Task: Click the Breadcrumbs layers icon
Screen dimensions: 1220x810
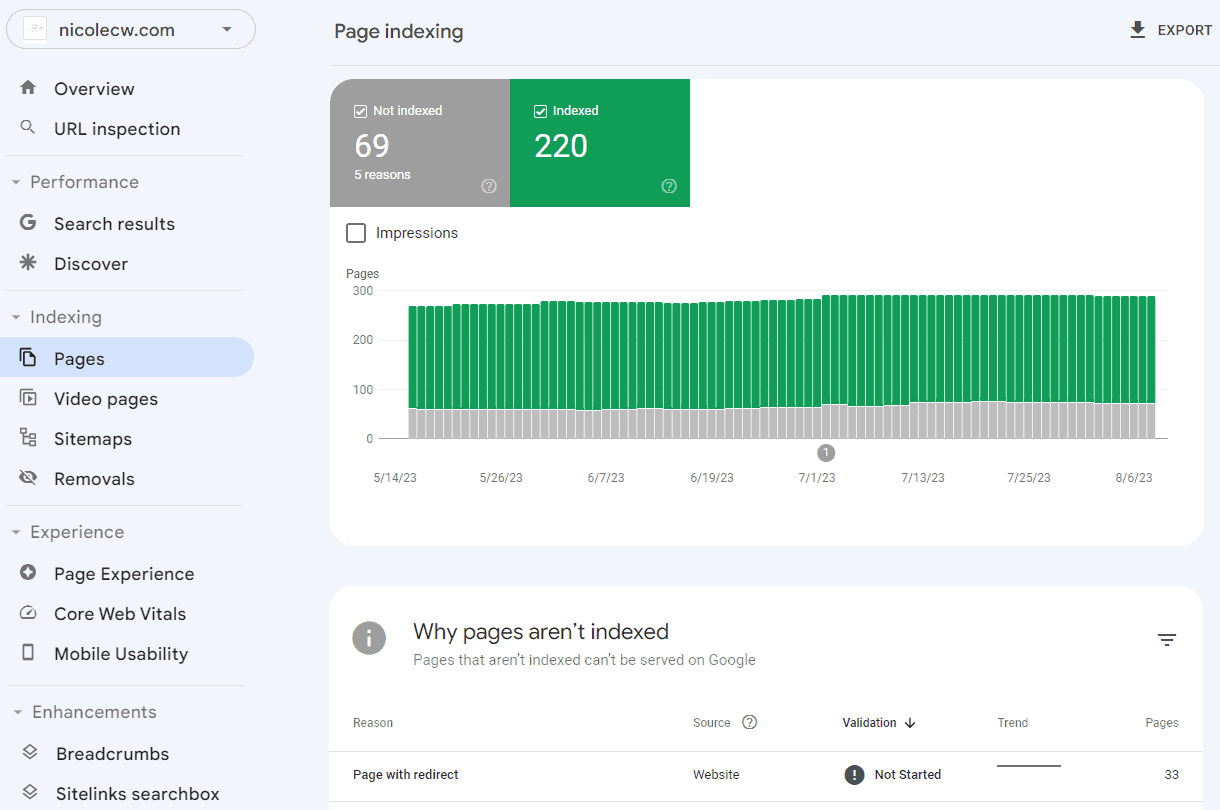Action: [x=30, y=753]
